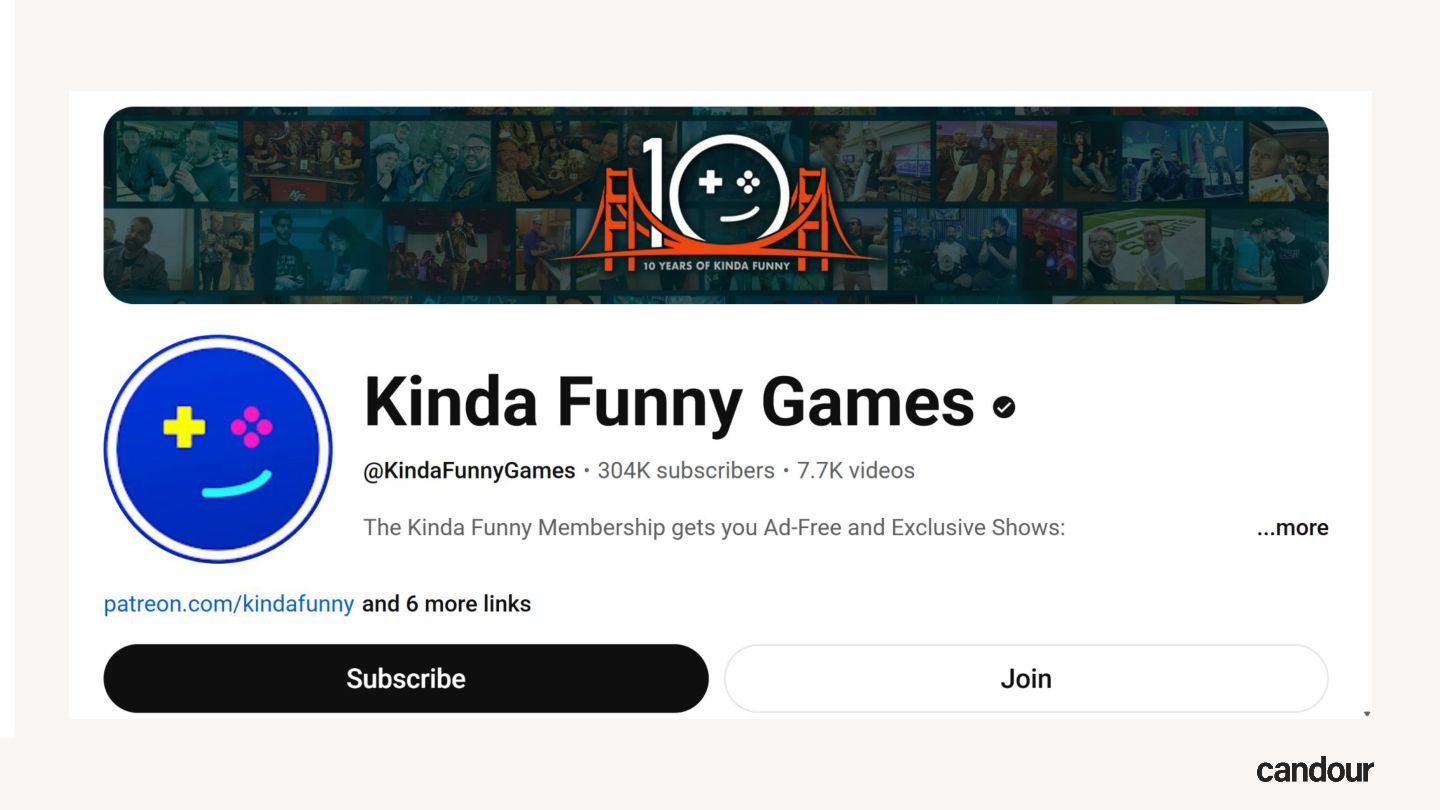
Task: Click the Kinda Funny Games channel title
Action: (x=669, y=402)
